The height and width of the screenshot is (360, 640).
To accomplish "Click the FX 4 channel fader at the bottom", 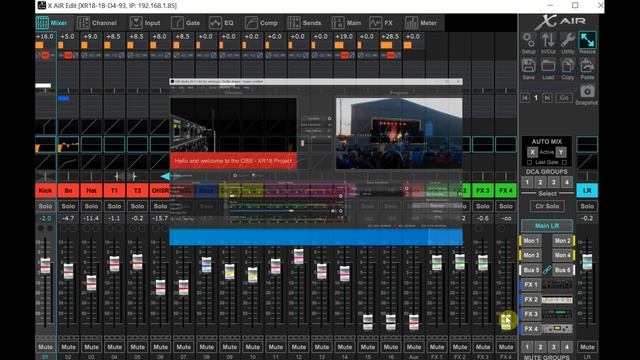I will [x=506, y=321].
